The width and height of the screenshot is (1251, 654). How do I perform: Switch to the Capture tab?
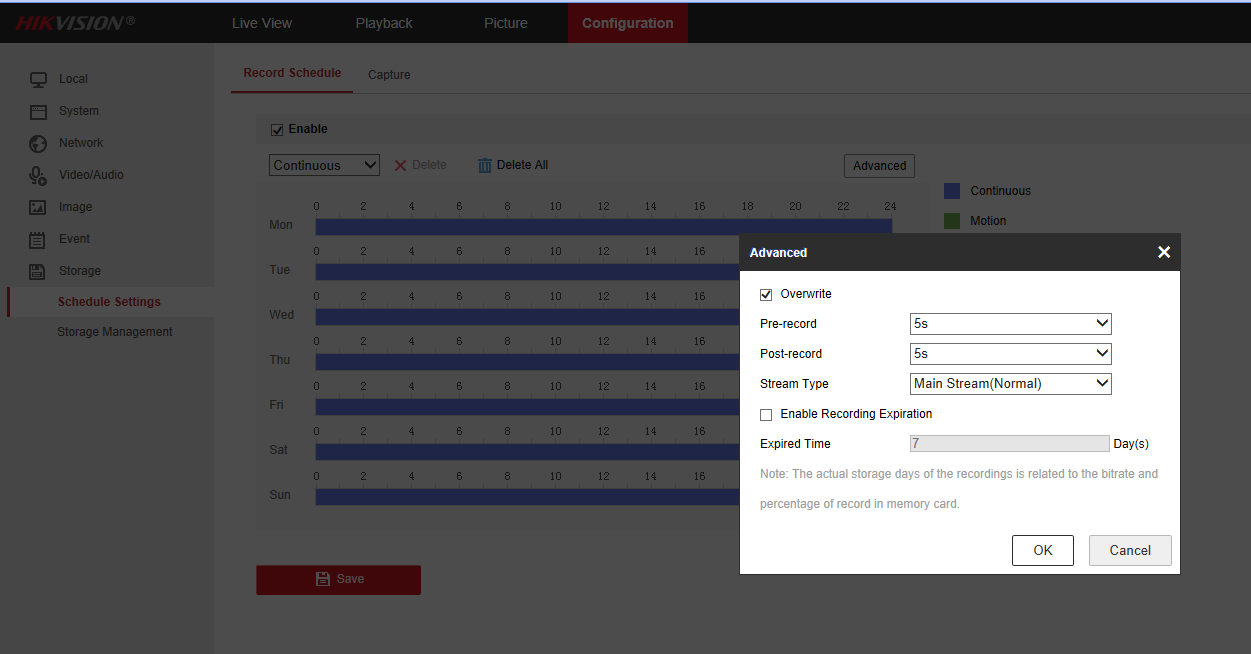coord(389,75)
